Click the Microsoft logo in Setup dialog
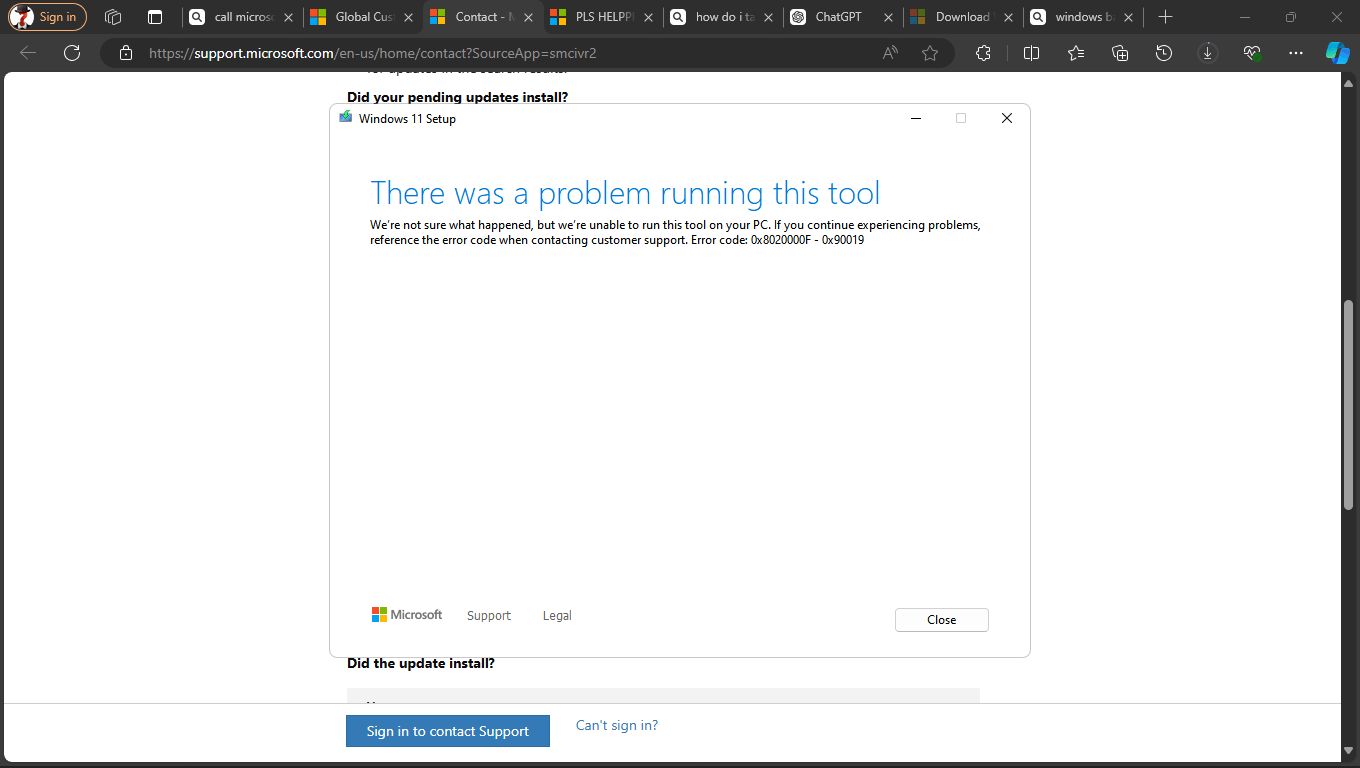 click(407, 615)
